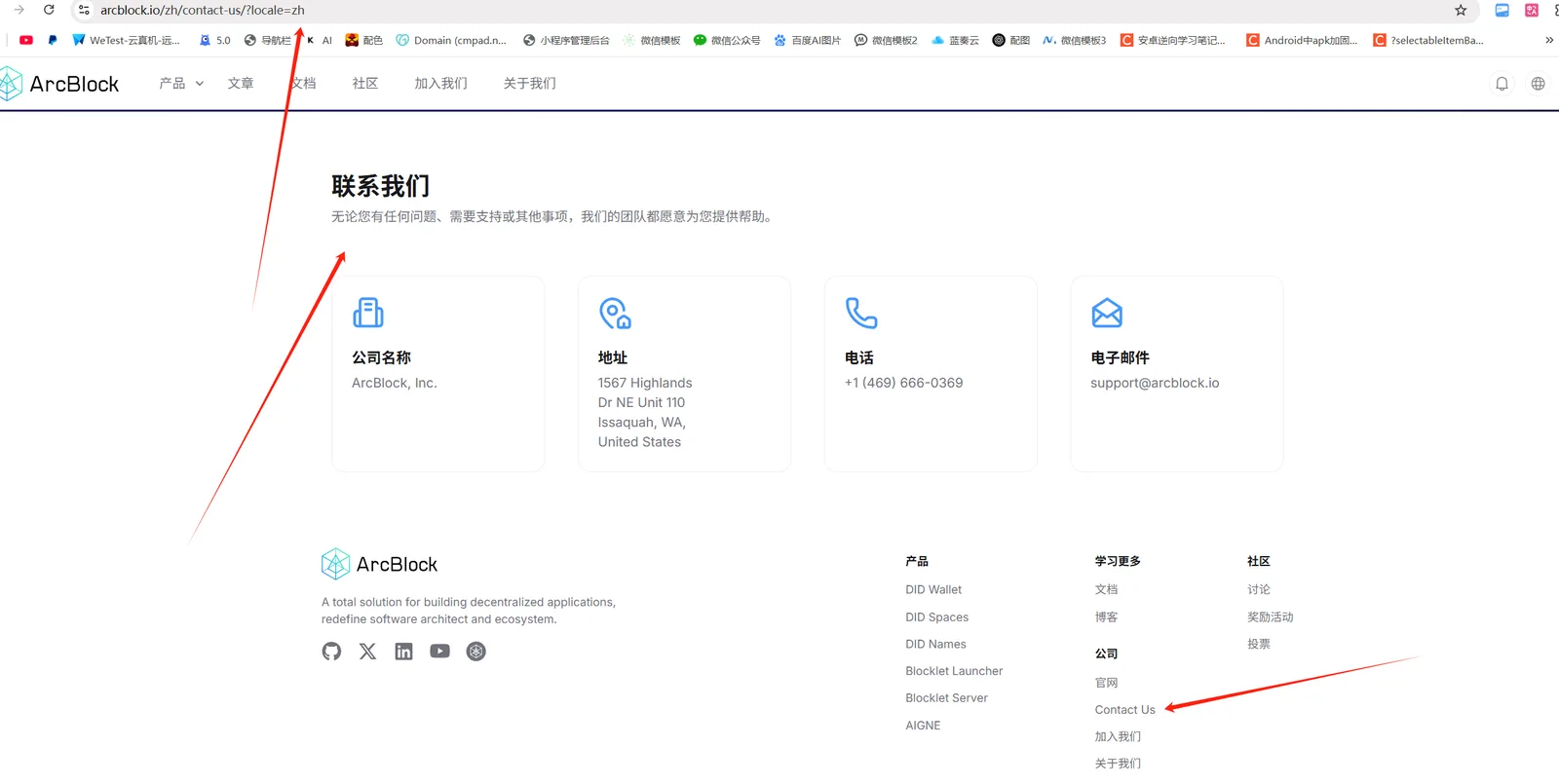
Task: Open the translate extension icon
Action: (x=1532, y=10)
